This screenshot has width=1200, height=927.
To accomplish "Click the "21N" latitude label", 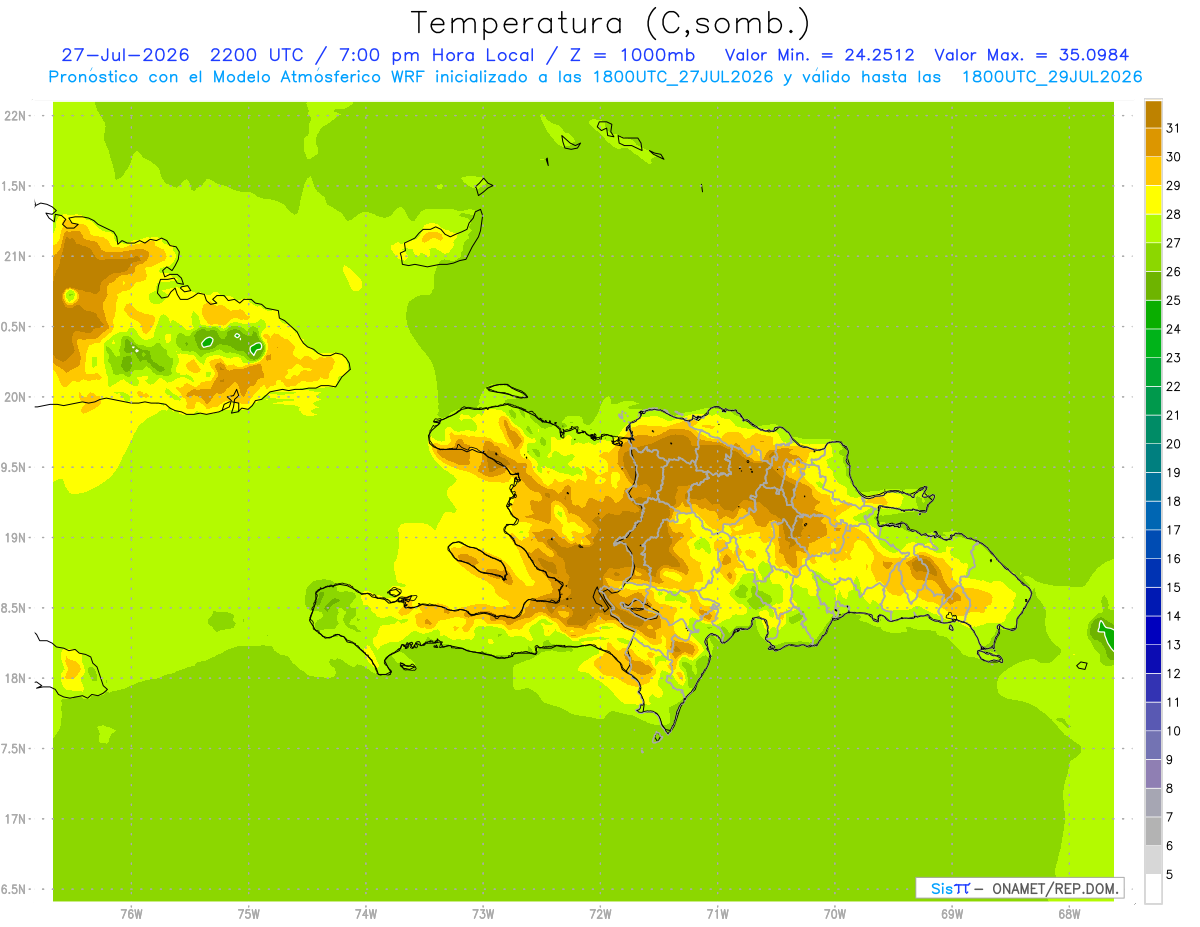I will [x=15, y=256].
